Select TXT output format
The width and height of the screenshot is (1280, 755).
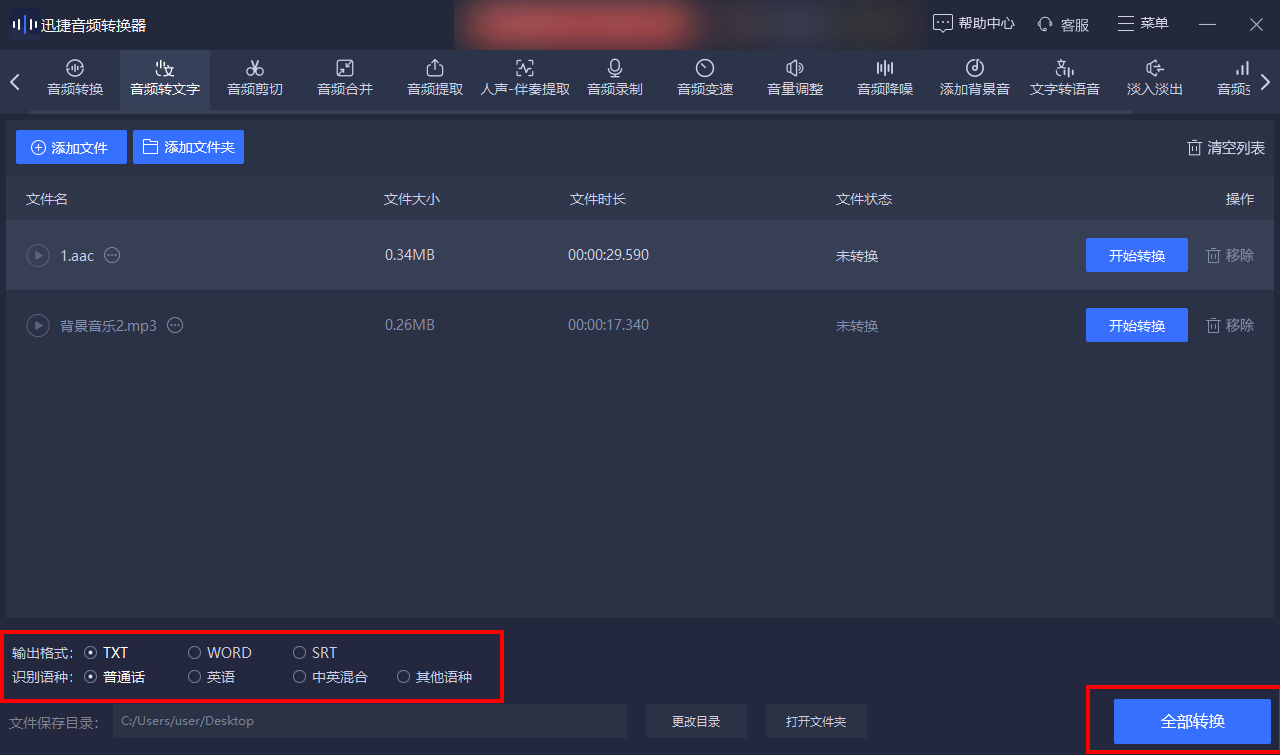coord(106,653)
